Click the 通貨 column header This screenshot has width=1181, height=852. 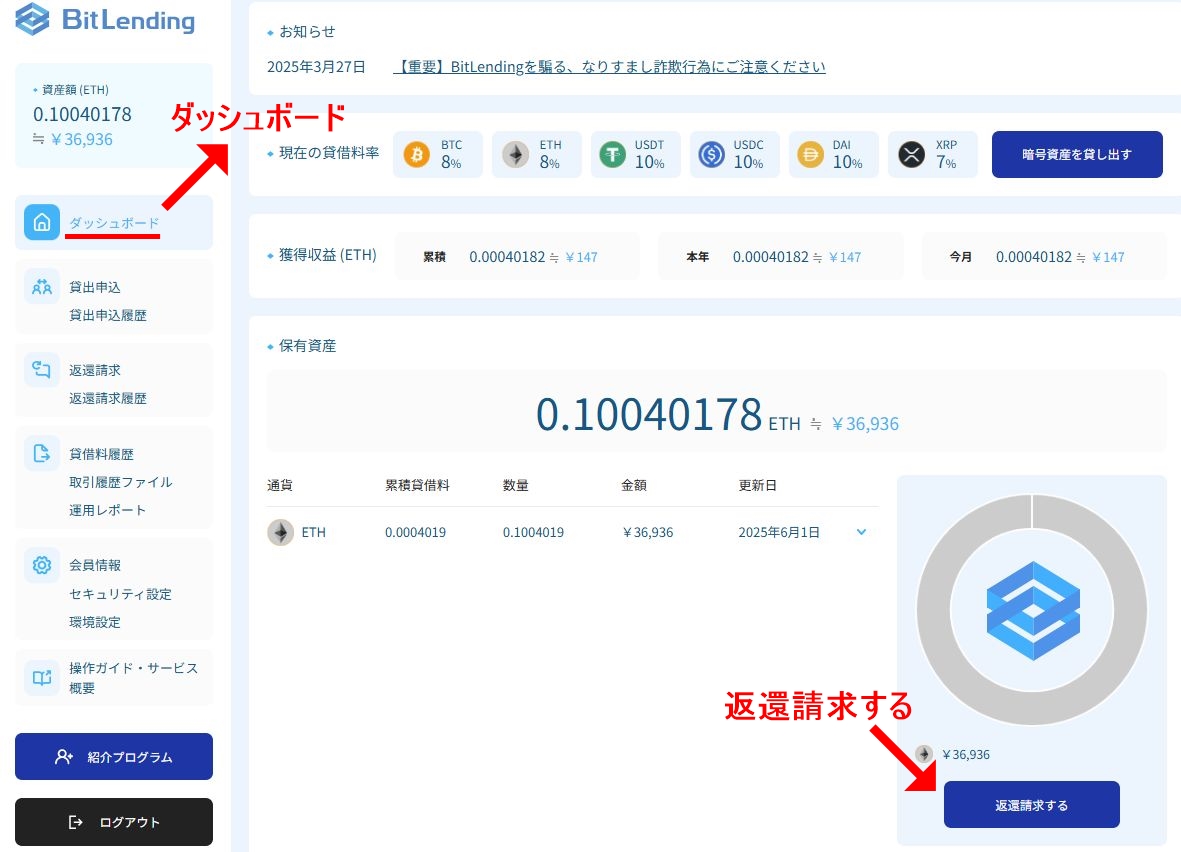[x=279, y=485]
